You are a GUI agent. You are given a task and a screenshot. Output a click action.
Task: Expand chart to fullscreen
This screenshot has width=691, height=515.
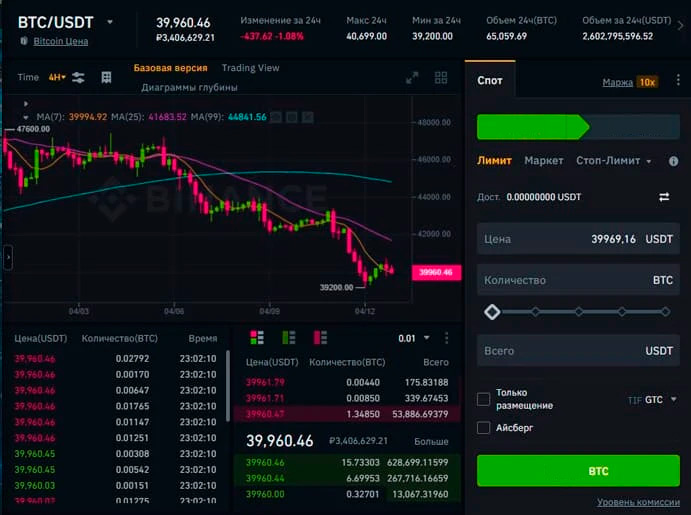click(x=411, y=77)
